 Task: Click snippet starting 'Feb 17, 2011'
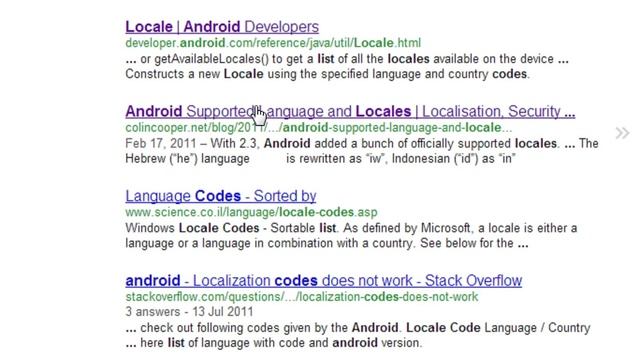(x=362, y=144)
